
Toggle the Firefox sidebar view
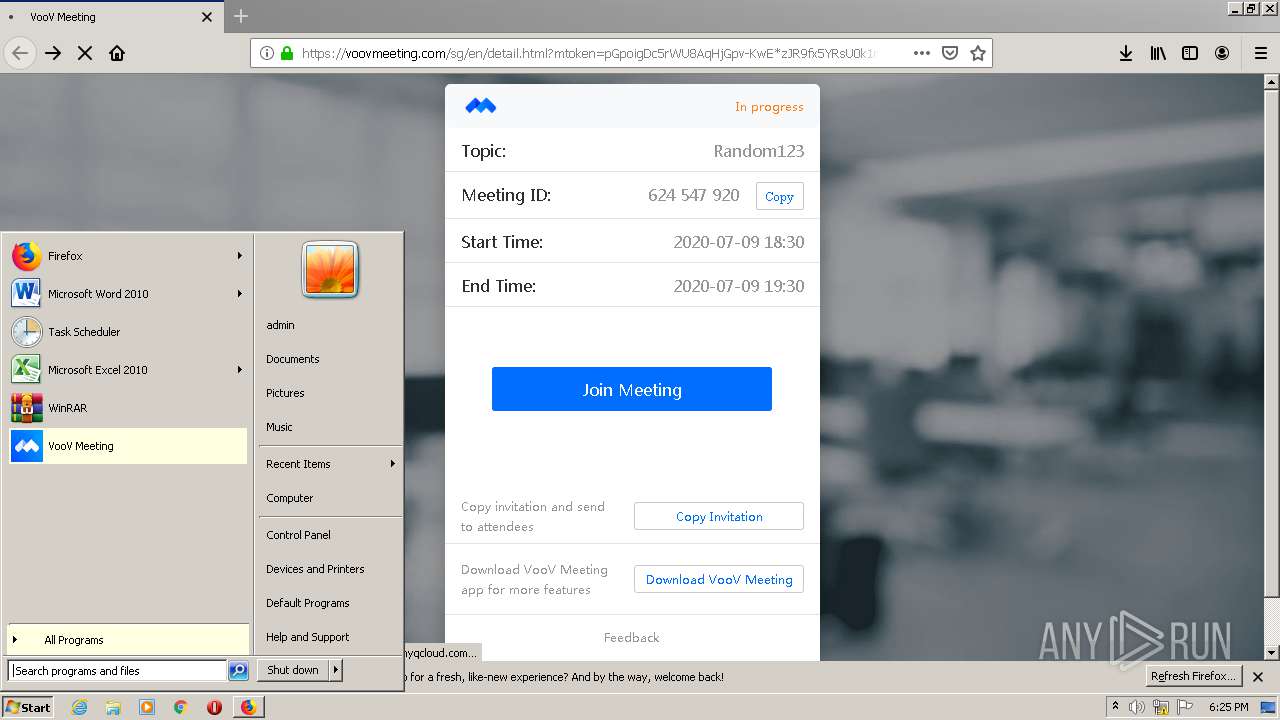coord(1190,53)
